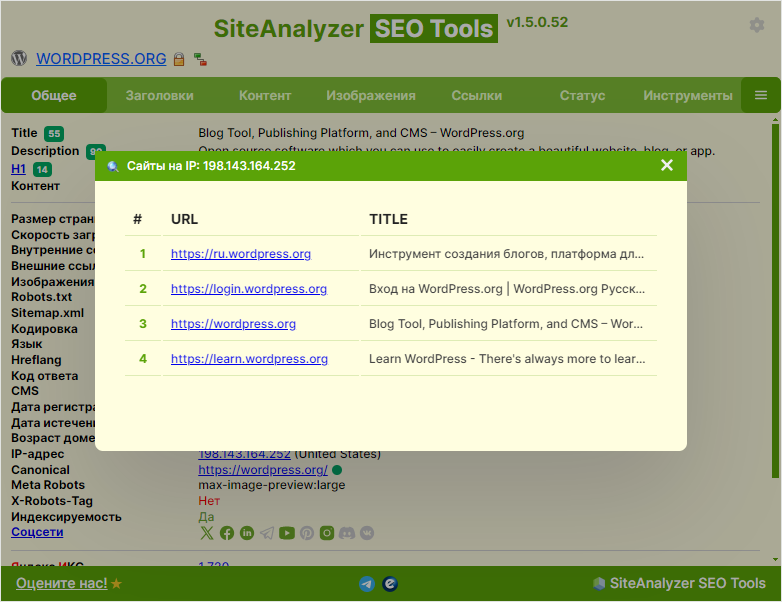Click the TITLE column header
This screenshot has height=602, width=782.
click(389, 219)
